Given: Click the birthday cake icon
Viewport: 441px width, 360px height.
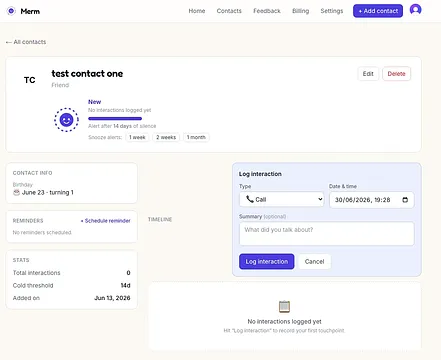Looking at the screenshot, I should [x=16, y=192].
